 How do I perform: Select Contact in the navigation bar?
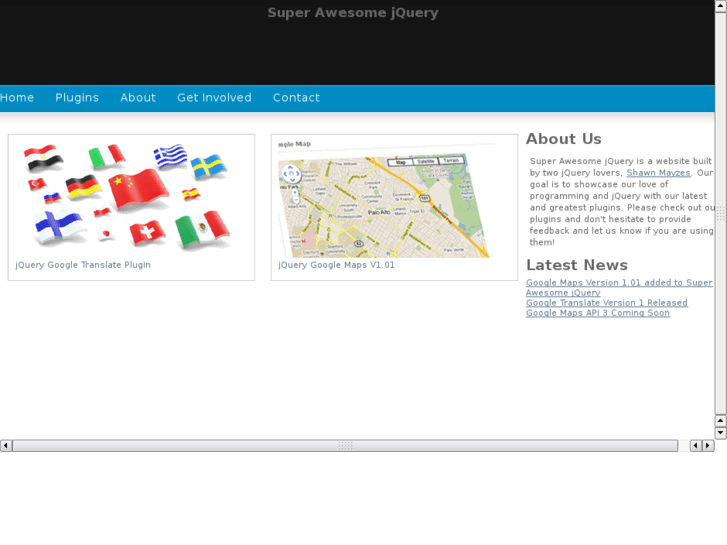point(296,98)
